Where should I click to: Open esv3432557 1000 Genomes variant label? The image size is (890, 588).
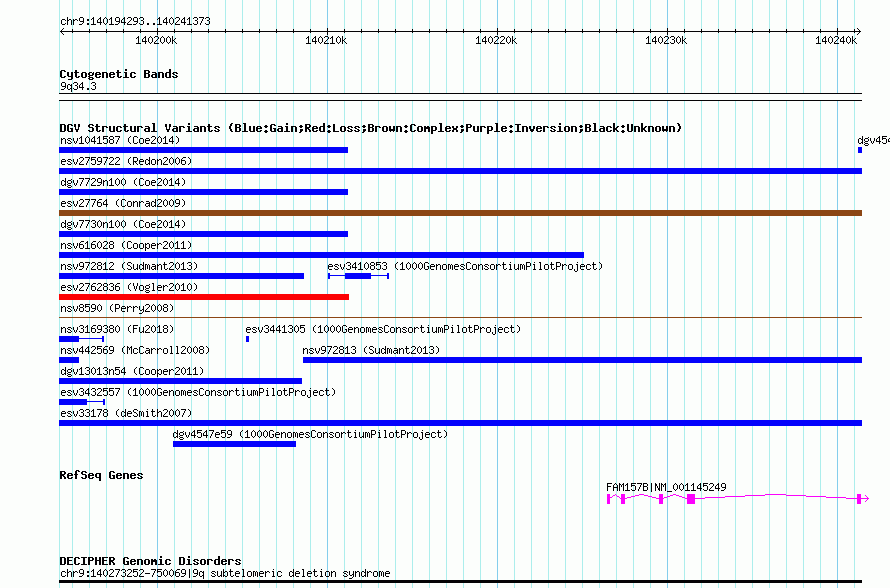[x=198, y=392]
